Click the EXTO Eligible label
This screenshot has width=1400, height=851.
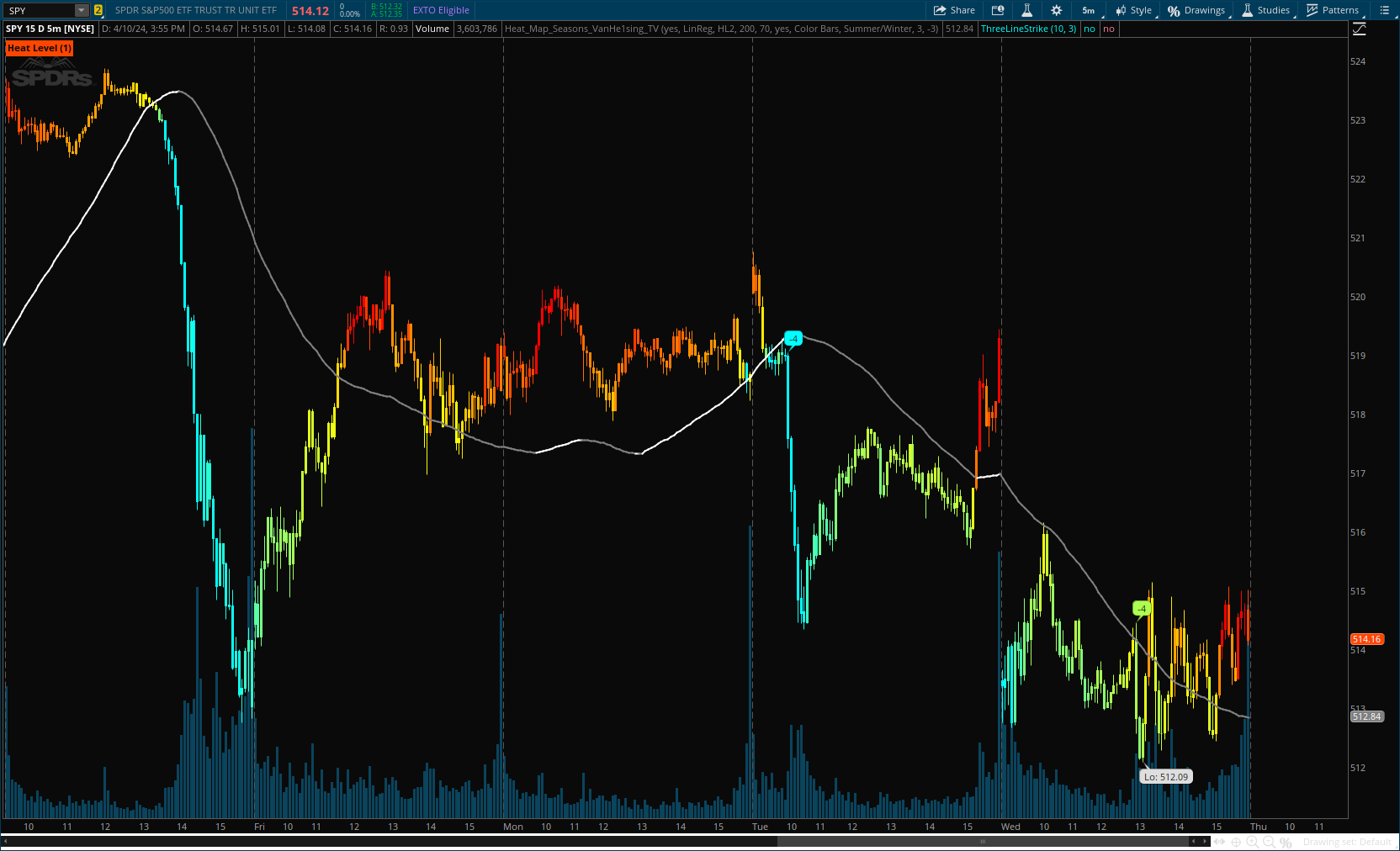pyautogui.click(x=441, y=10)
